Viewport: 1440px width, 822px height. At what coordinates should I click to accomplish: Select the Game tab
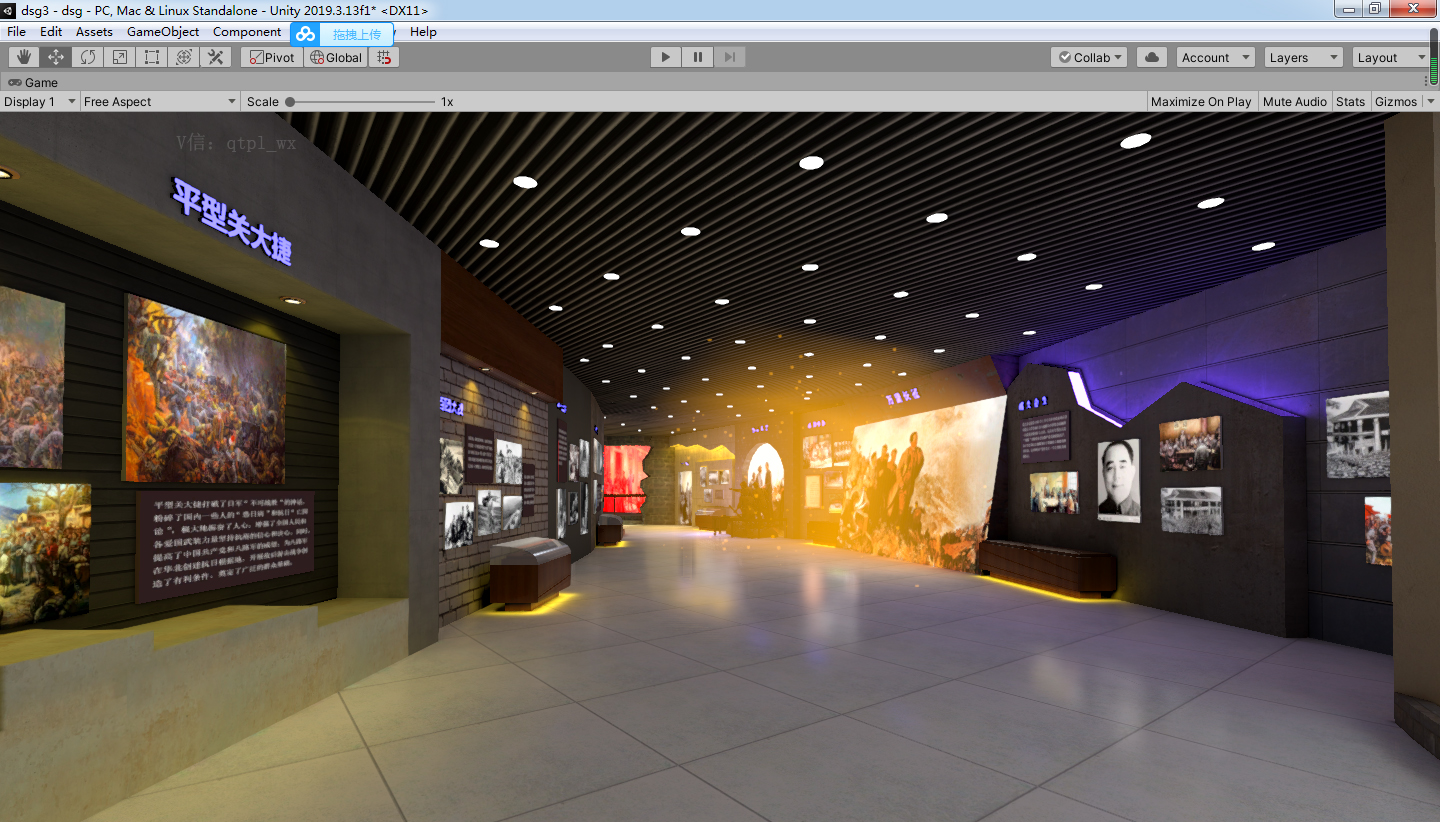point(33,82)
